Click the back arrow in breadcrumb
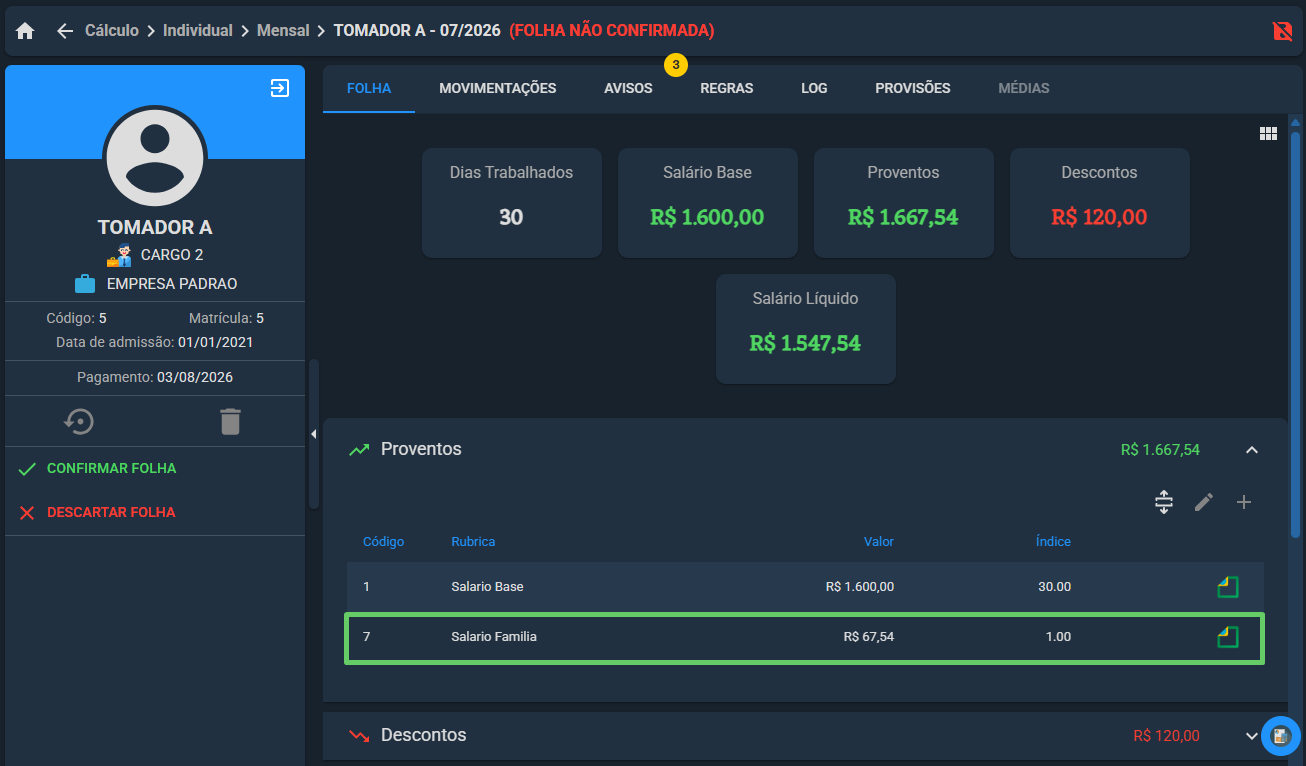 [x=65, y=31]
